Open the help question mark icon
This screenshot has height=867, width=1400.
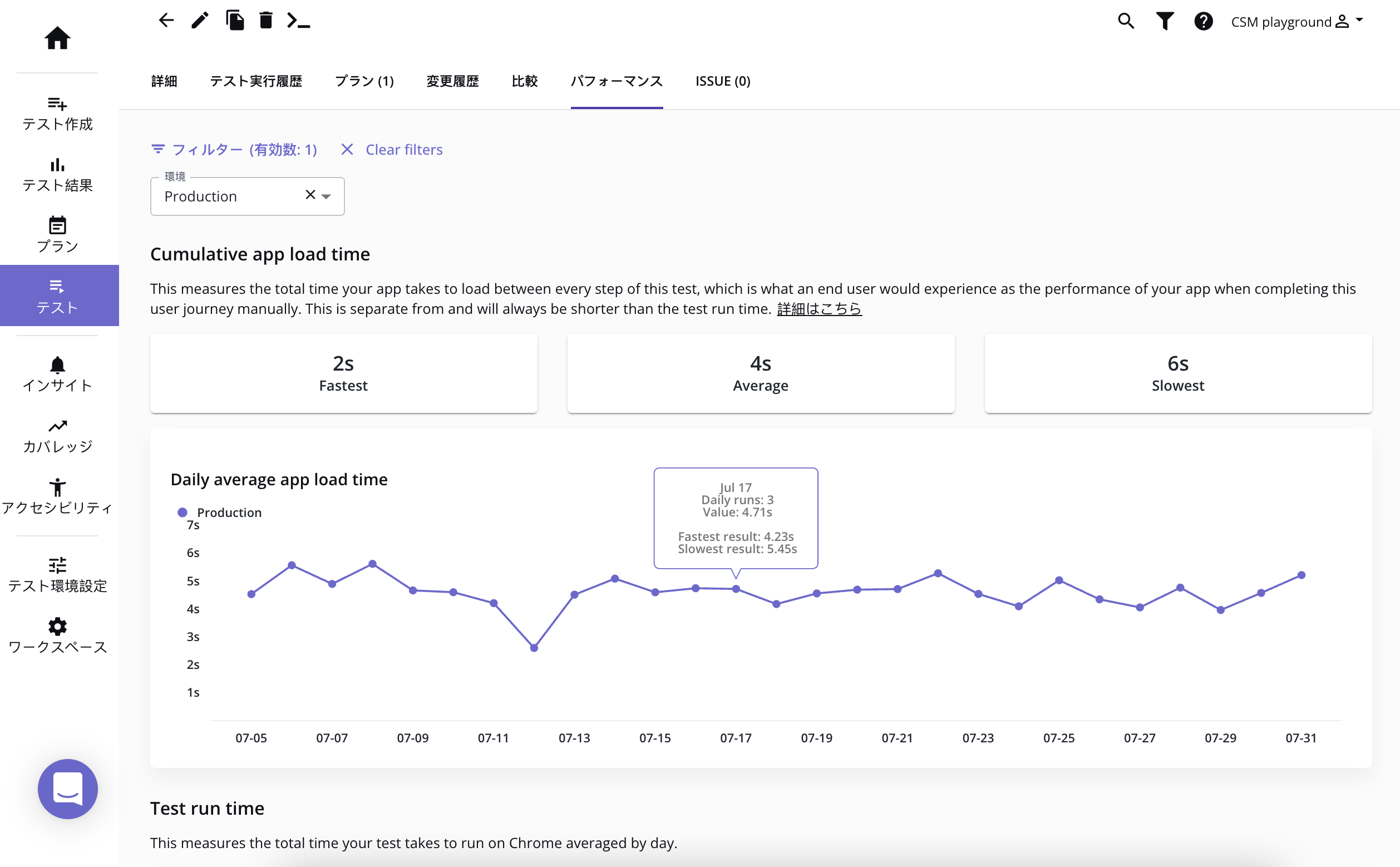tap(1203, 21)
